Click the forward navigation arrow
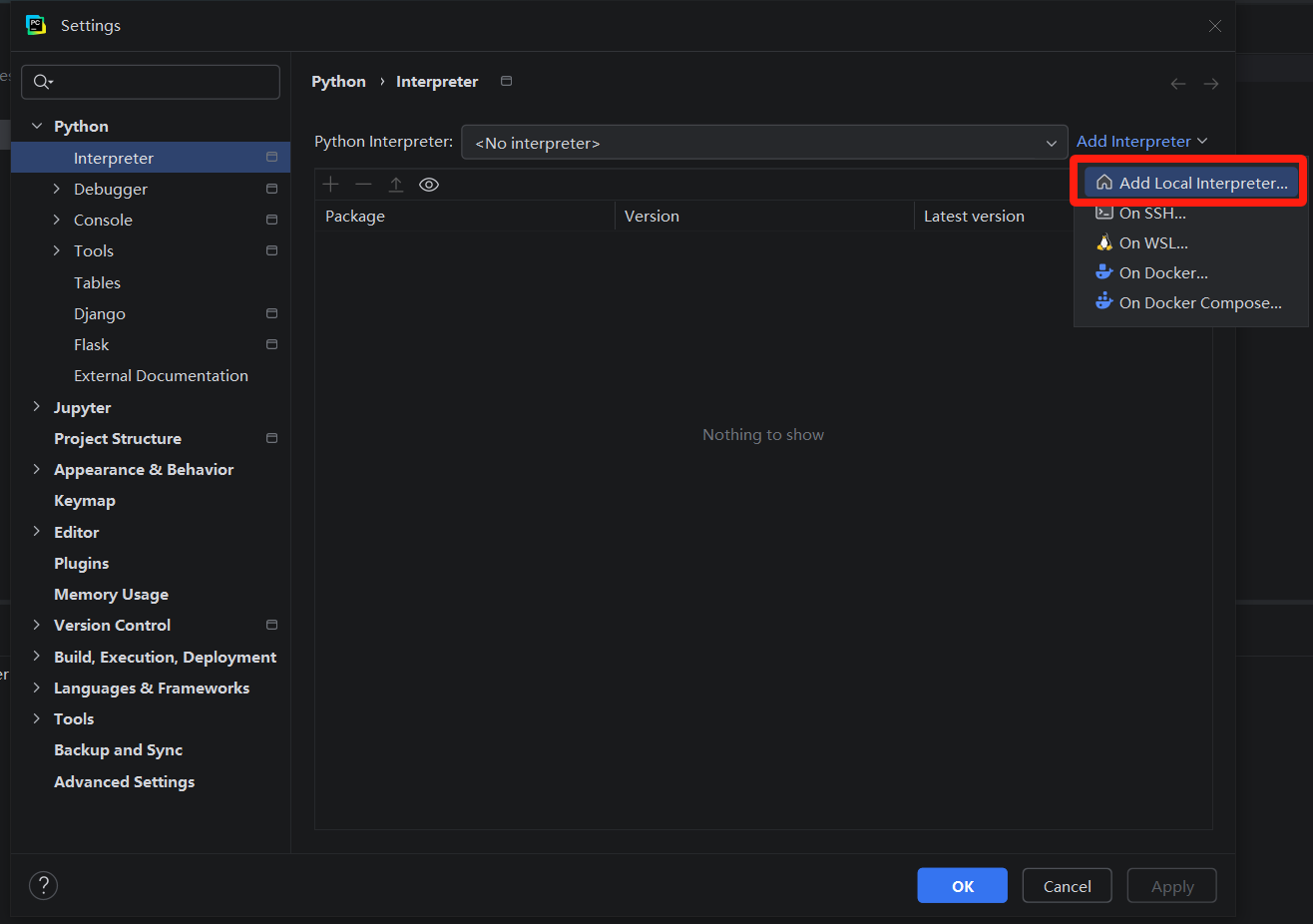 [x=1211, y=84]
